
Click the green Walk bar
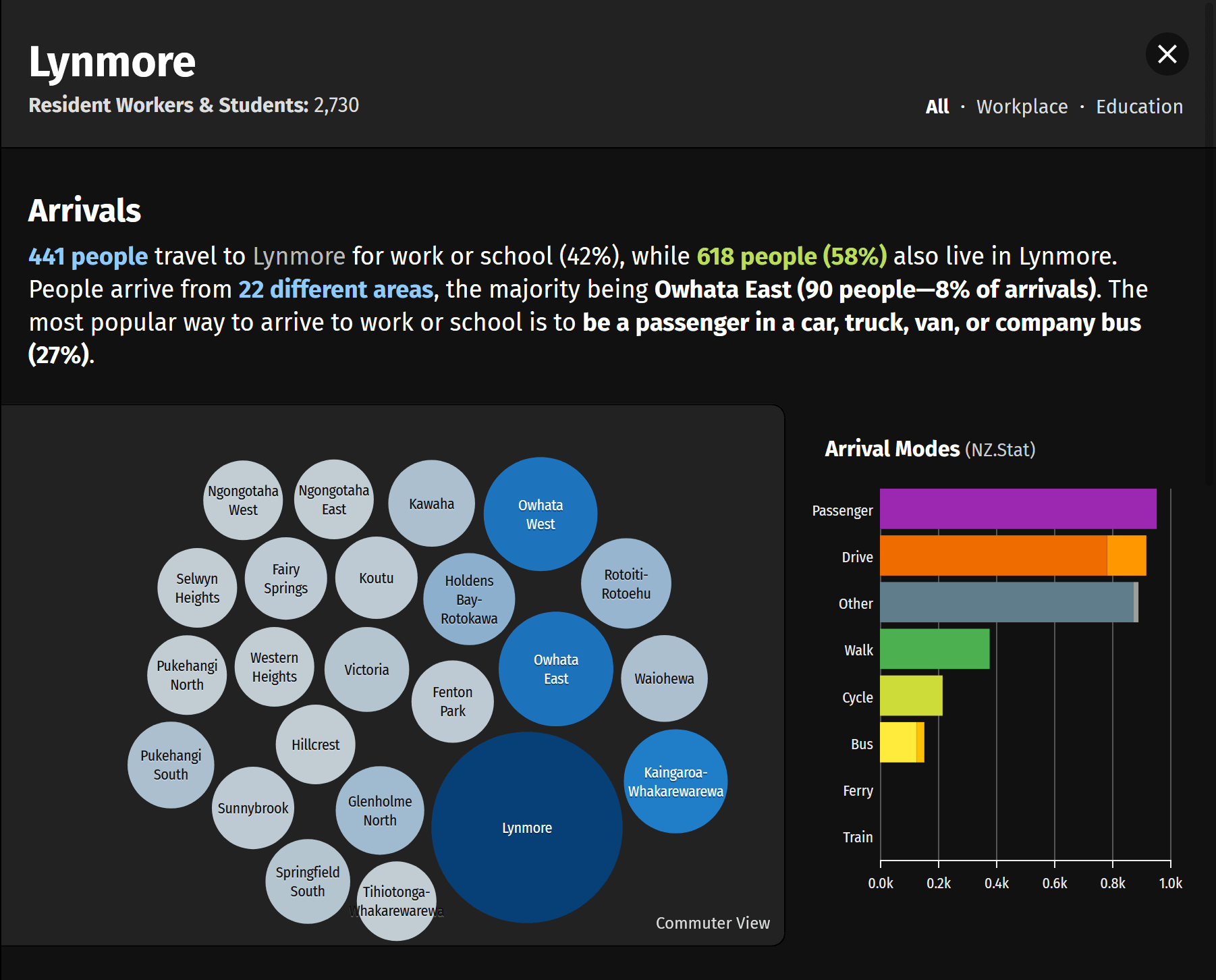click(935, 649)
